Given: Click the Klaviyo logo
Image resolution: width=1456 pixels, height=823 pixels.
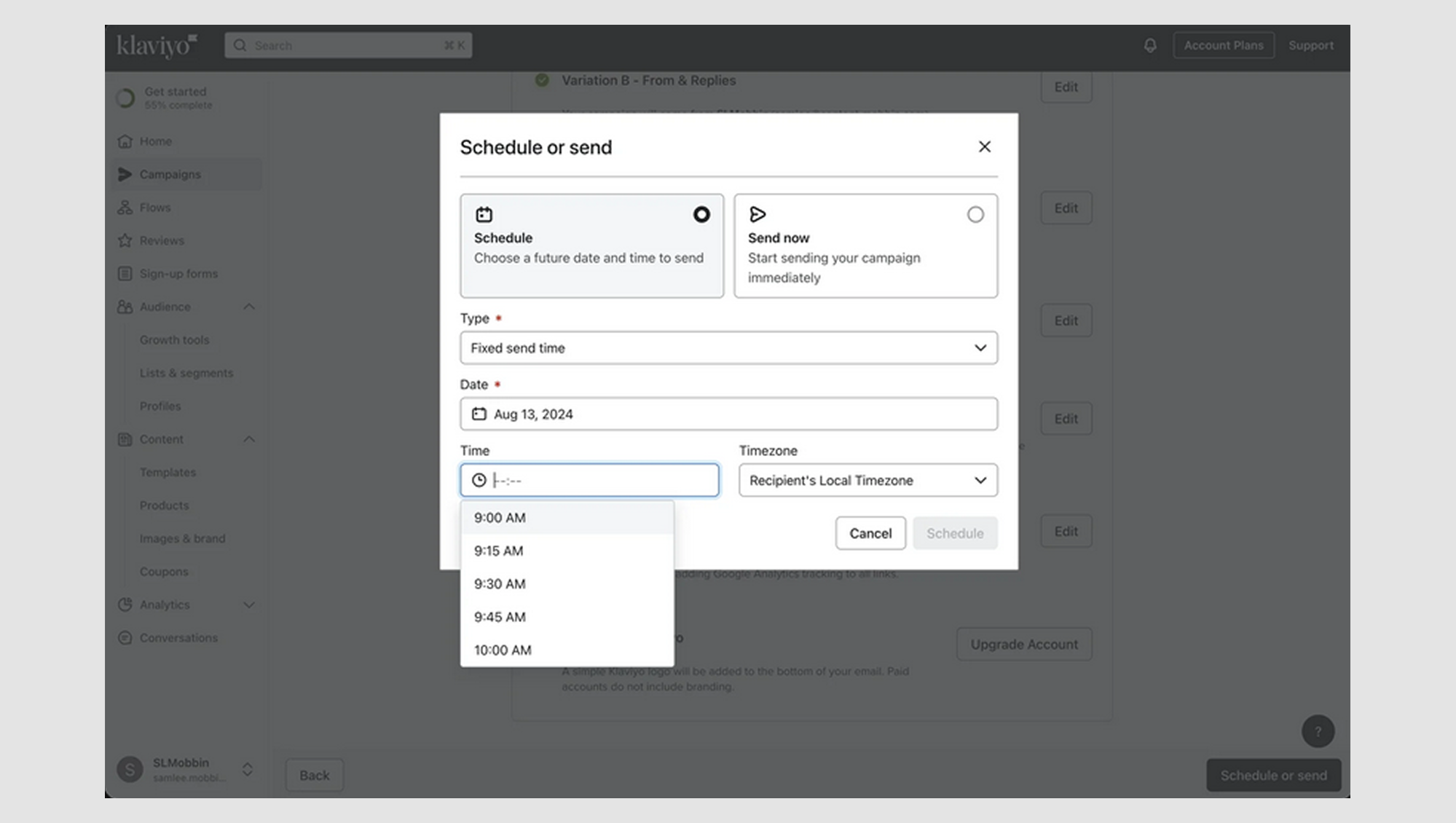Looking at the screenshot, I should tap(155, 45).
